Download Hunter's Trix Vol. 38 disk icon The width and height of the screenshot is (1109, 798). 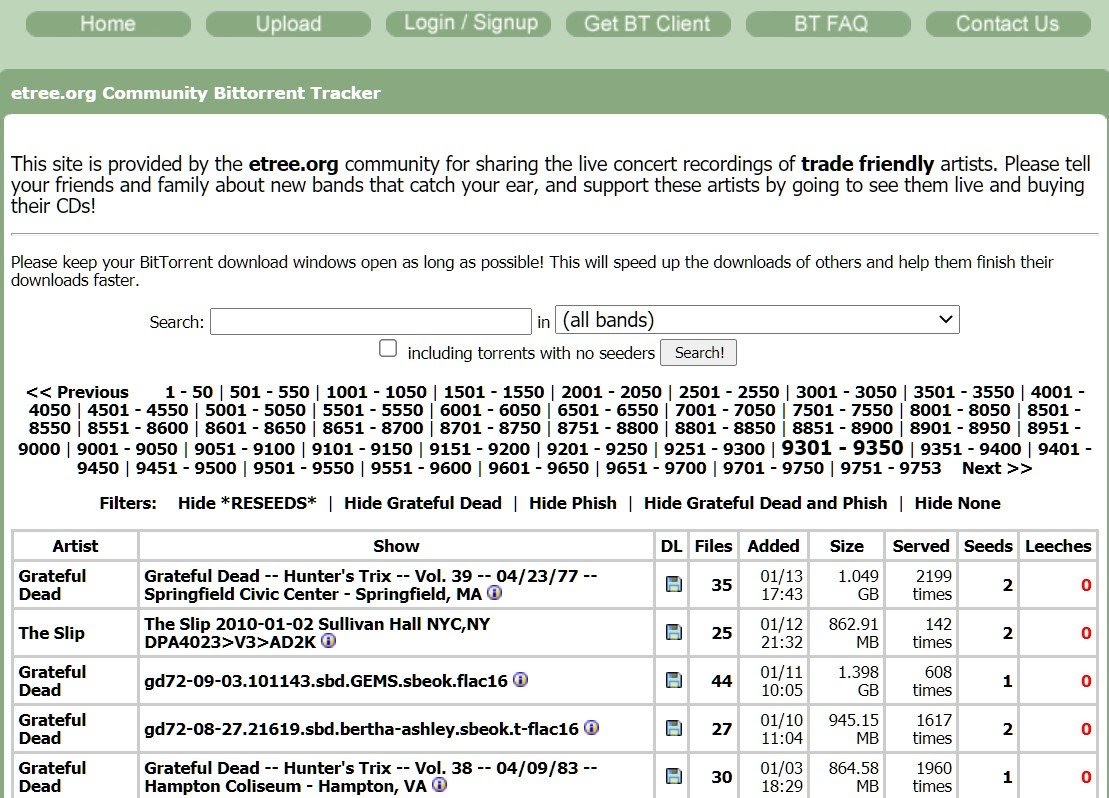pyautogui.click(x=673, y=777)
